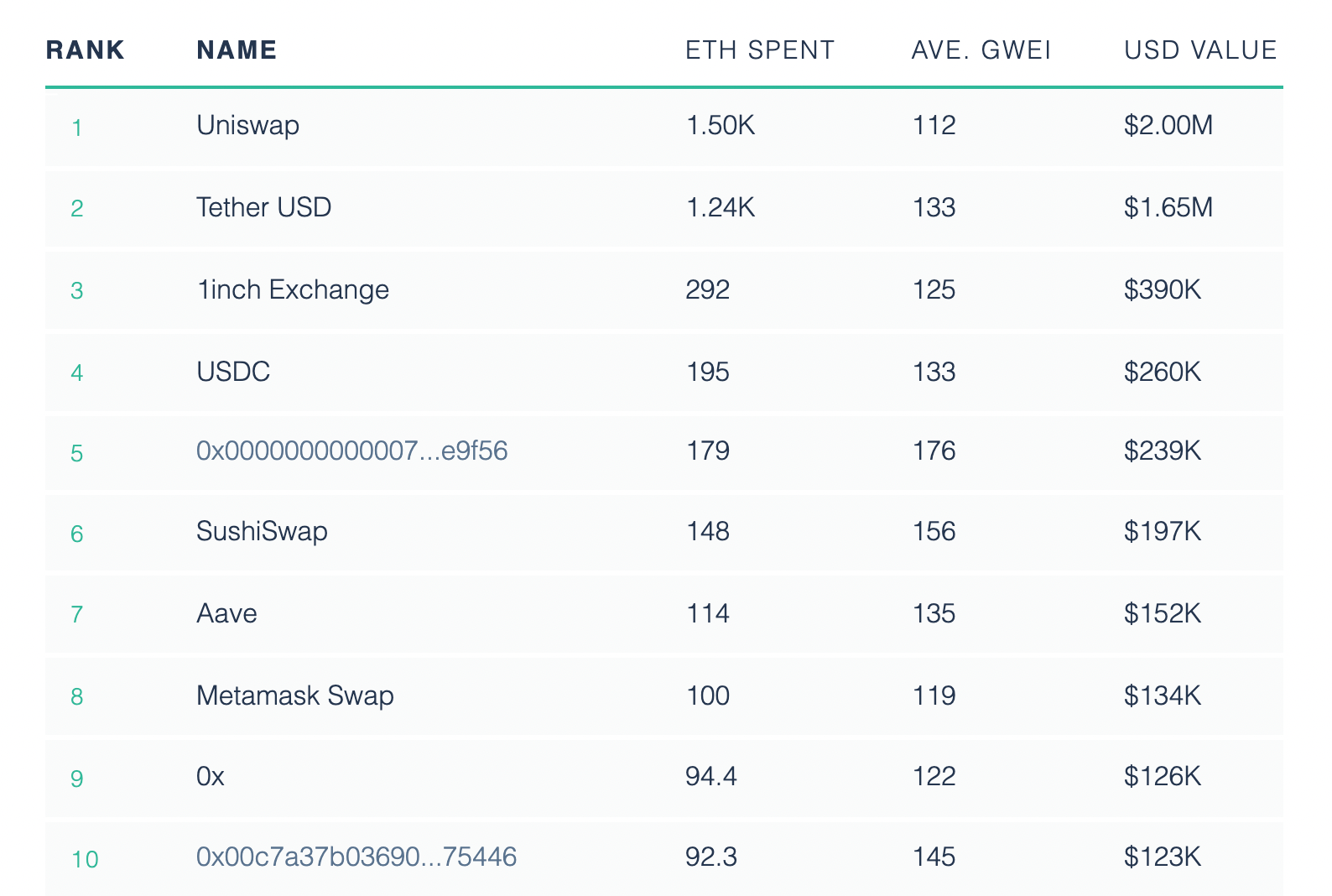
Task: Click rank number 5
Action: (x=77, y=454)
